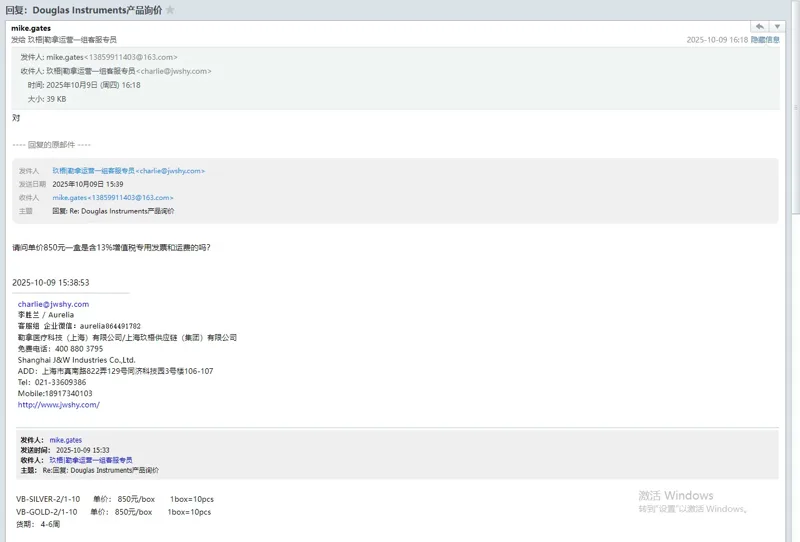This screenshot has height=542, width=800.
Task: Select the reply text 对
Action: click(x=16, y=118)
